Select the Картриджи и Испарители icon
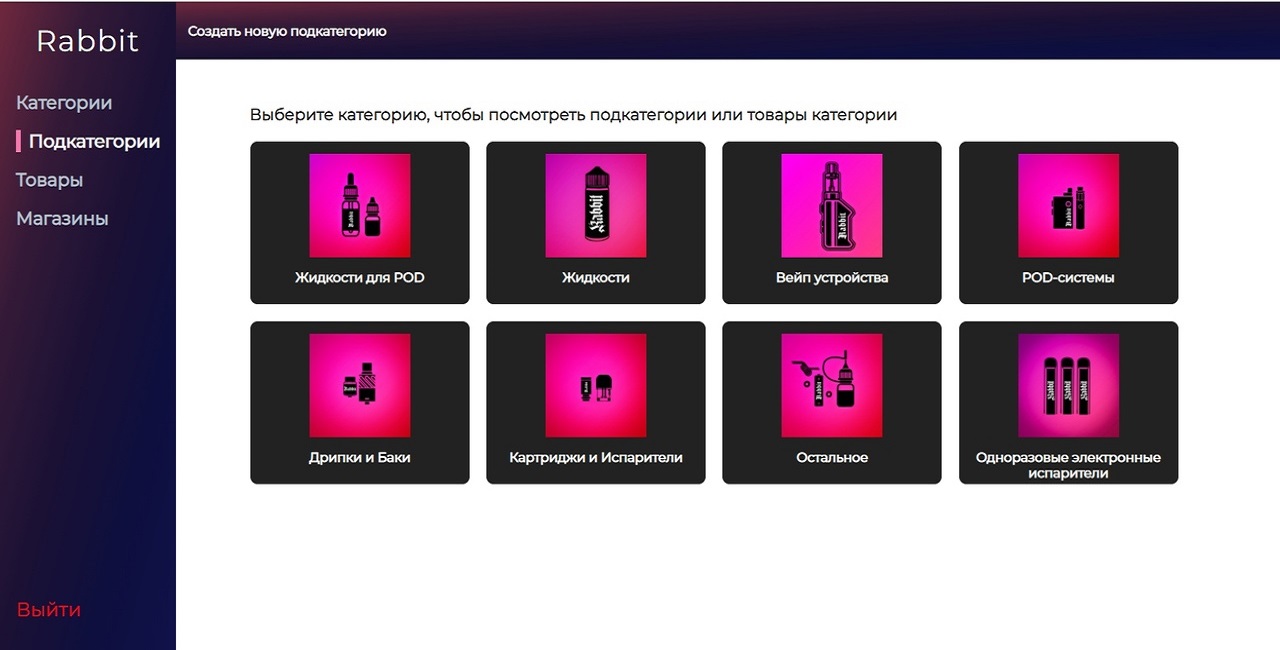Screen dimensions: 1280x650 (x=596, y=385)
